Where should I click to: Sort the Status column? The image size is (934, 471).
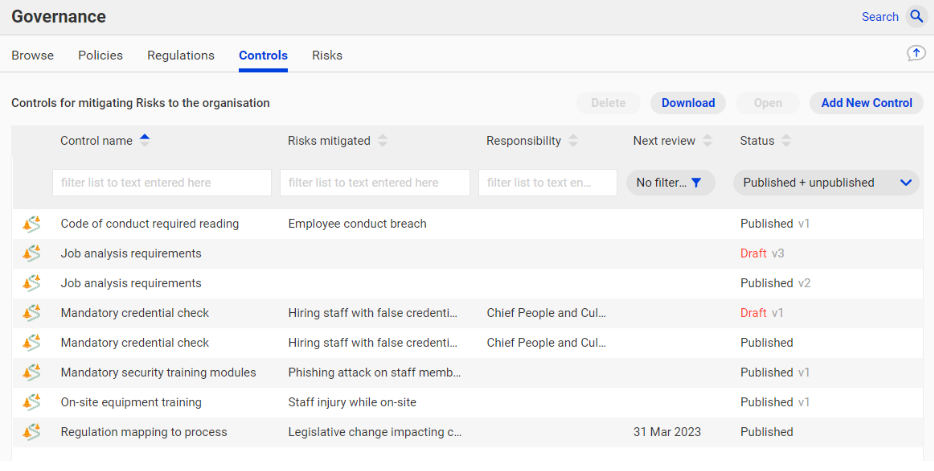point(786,141)
